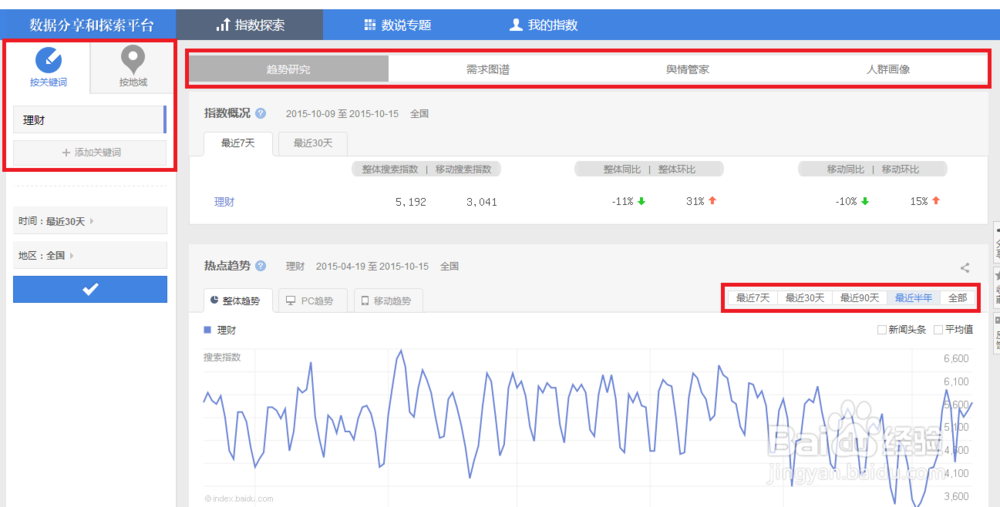This screenshot has height=507, width=1000.
Task: Click the 理财 keyword input field
Action: click(89, 120)
